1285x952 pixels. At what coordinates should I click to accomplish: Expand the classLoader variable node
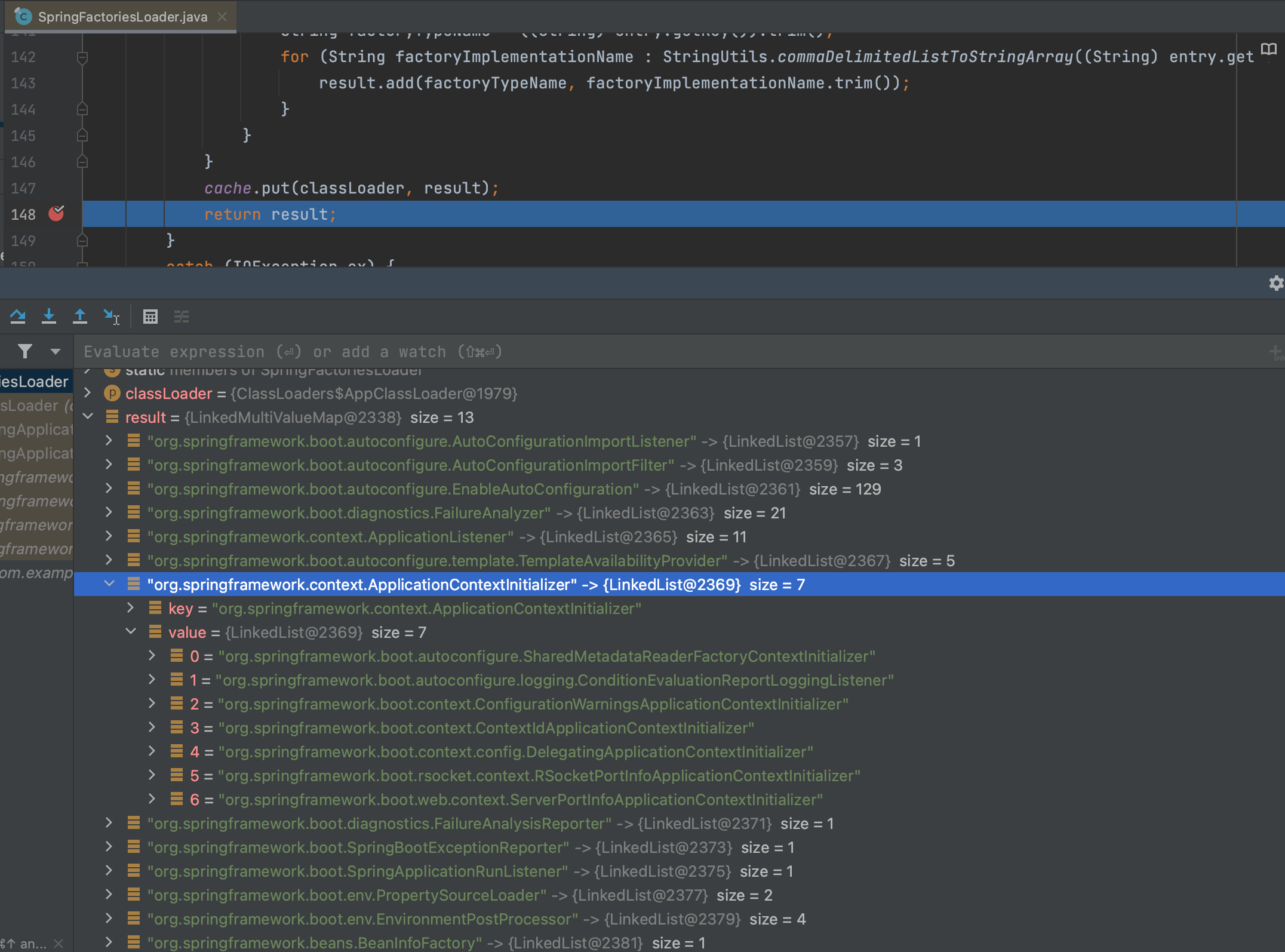(88, 393)
